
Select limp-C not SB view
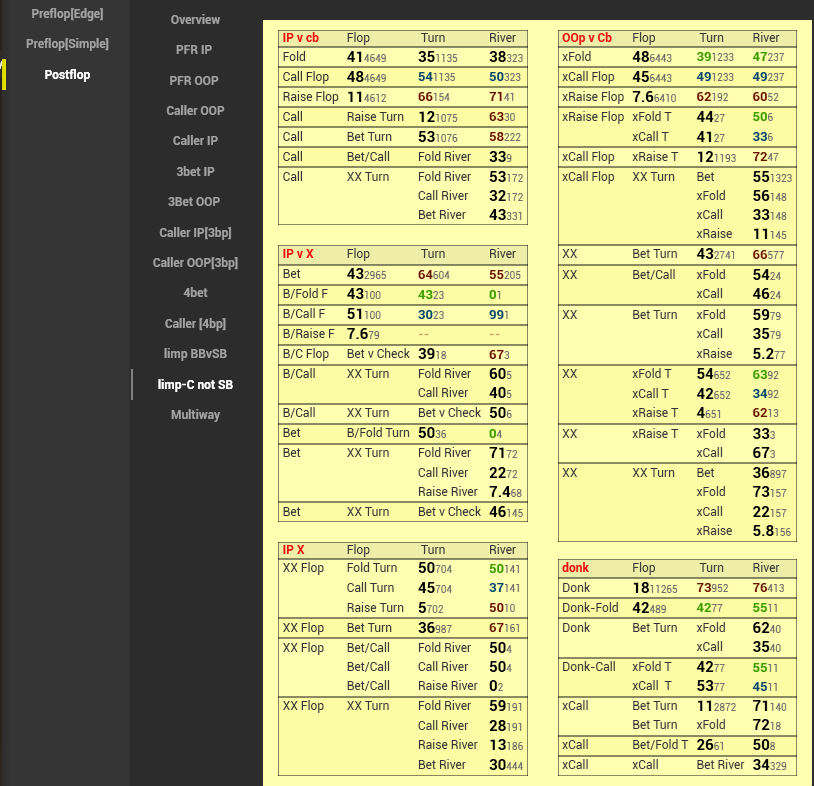(195, 385)
